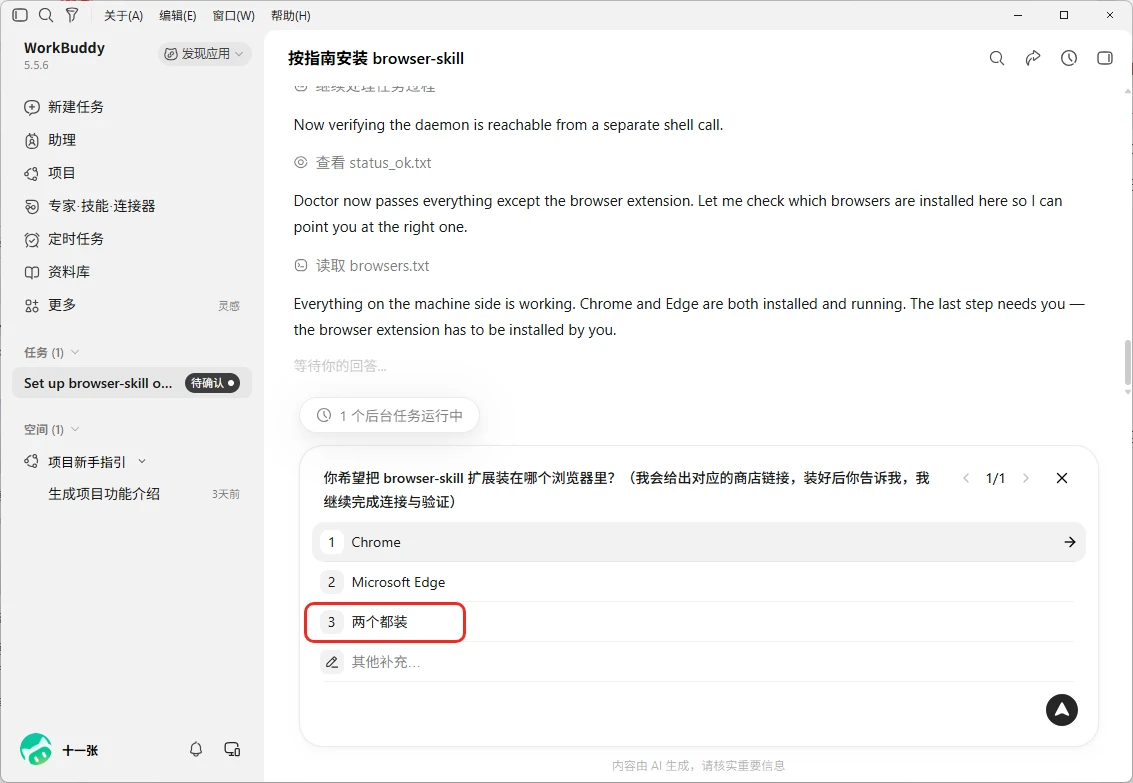Go to previous question arrow
Viewport: 1133px width, 783px height.
pyautogui.click(x=966, y=478)
